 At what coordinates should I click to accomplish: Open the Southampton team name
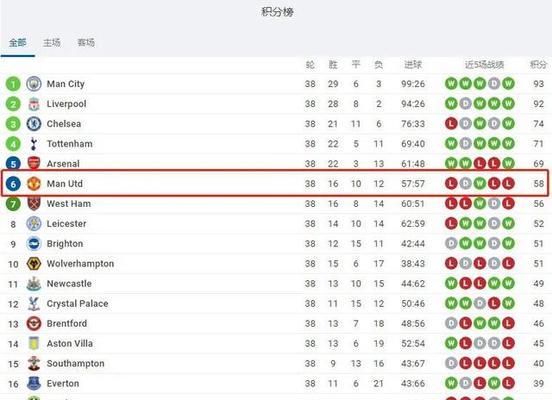(x=76, y=363)
